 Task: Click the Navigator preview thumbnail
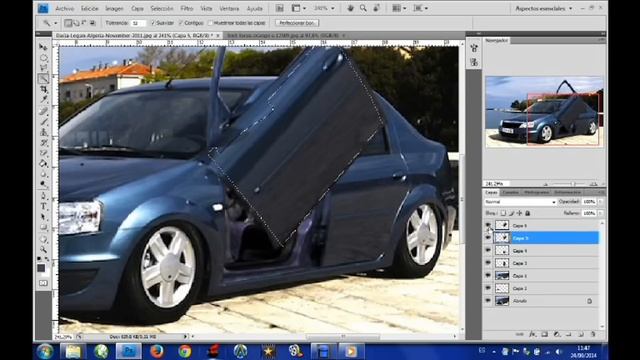(x=544, y=111)
